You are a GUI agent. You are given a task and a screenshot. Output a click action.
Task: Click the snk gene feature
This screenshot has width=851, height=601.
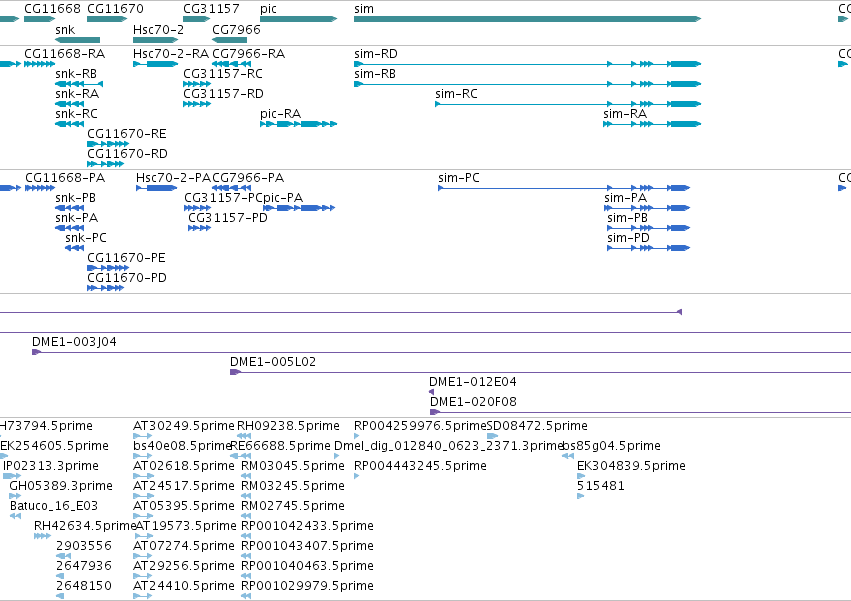78,40
